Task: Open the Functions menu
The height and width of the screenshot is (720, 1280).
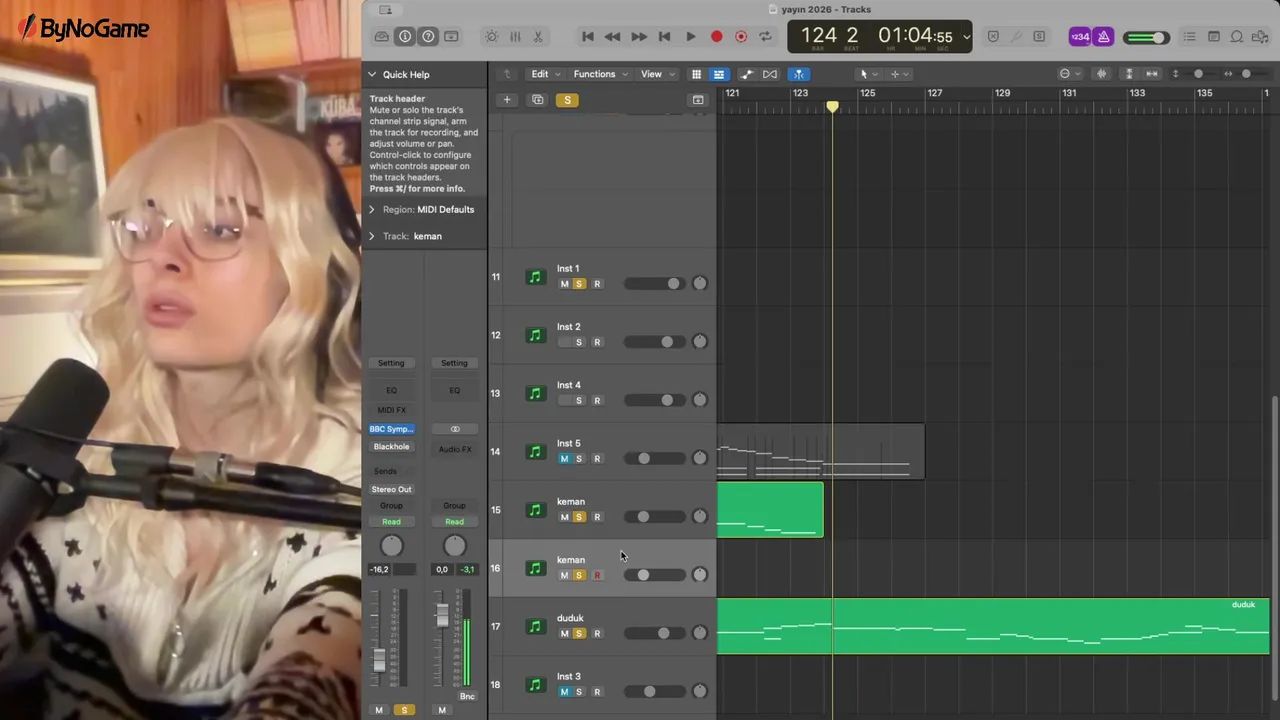Action: pos(600,74)
